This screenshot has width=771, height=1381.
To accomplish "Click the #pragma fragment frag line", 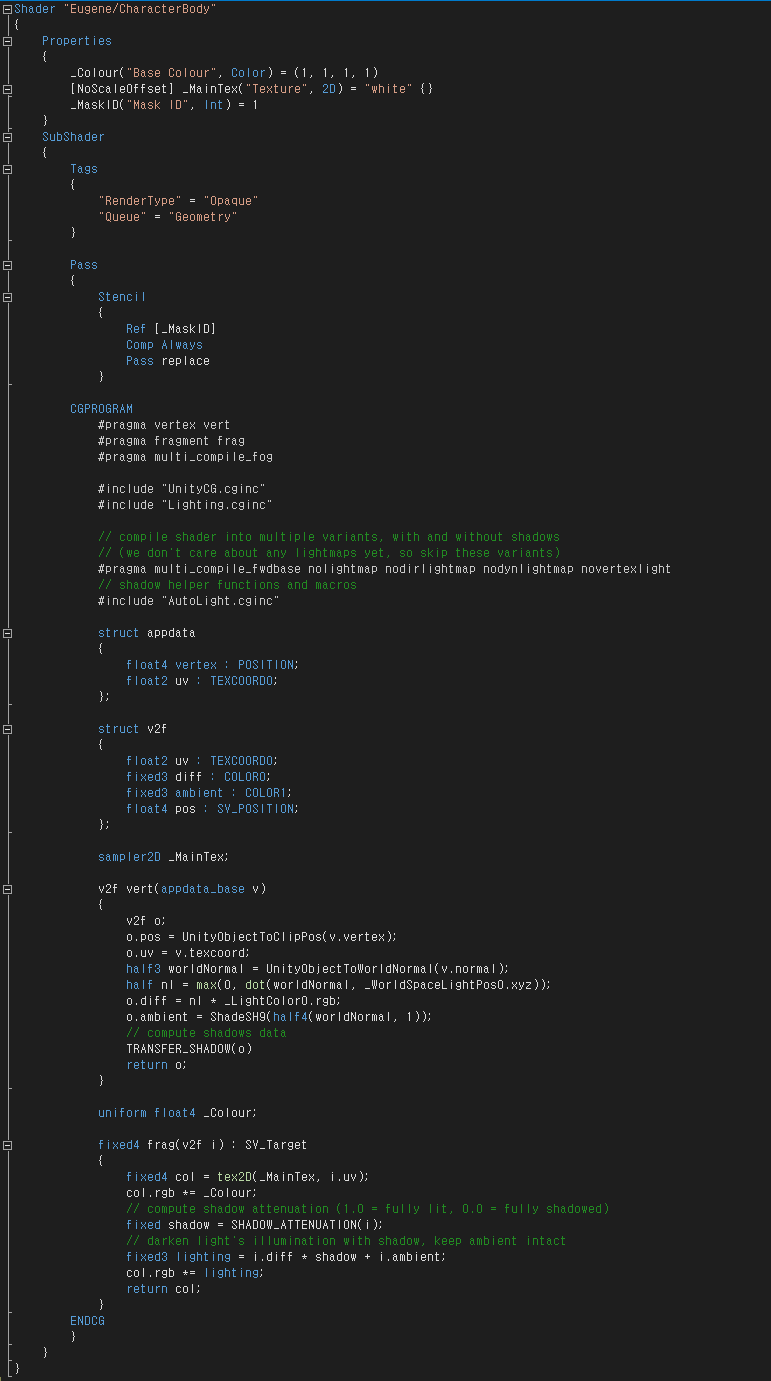I will point(171,441).
